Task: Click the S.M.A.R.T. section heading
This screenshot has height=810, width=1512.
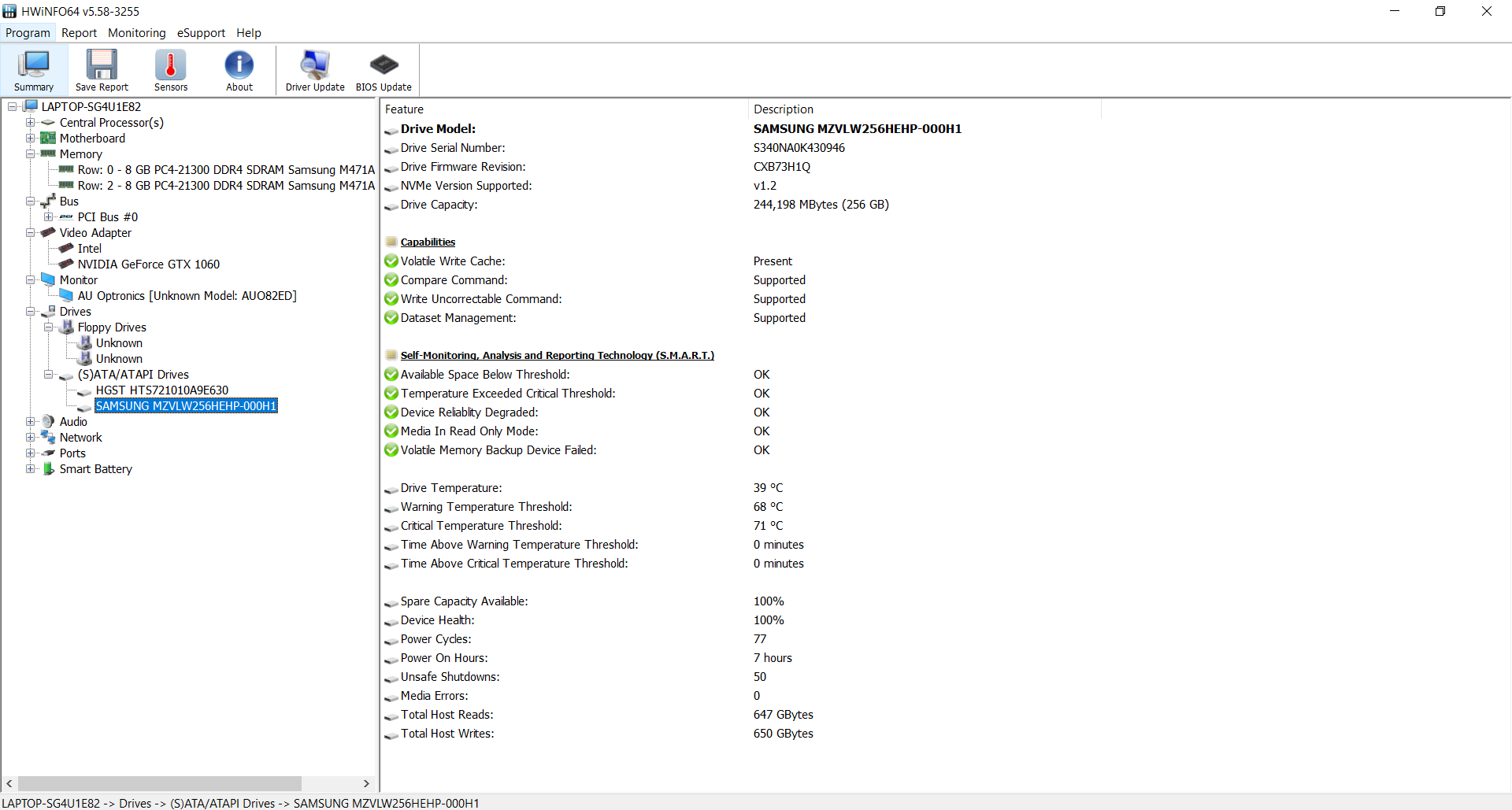Action: pos(558,356)
